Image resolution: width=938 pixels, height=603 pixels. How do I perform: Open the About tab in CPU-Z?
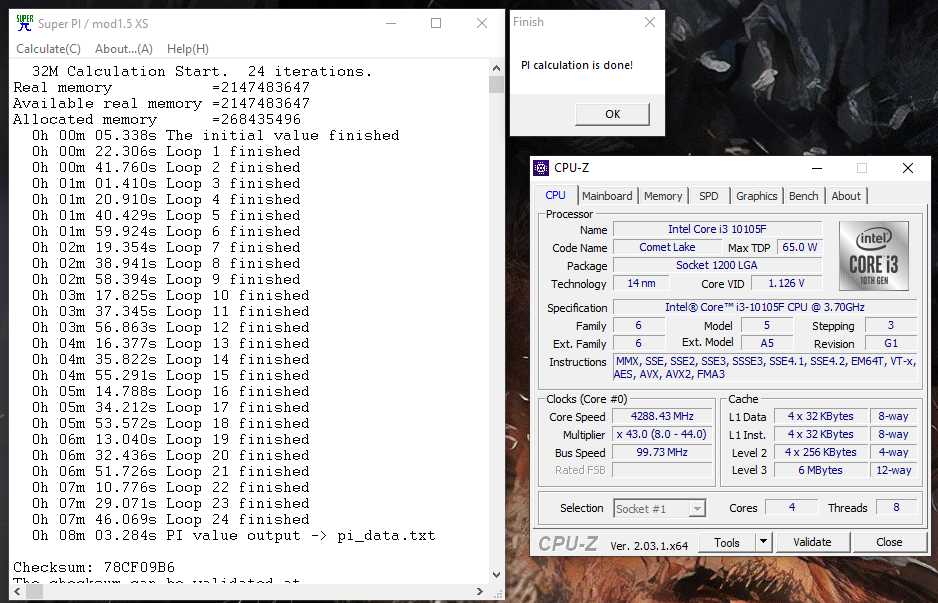(x=846, y=196)
